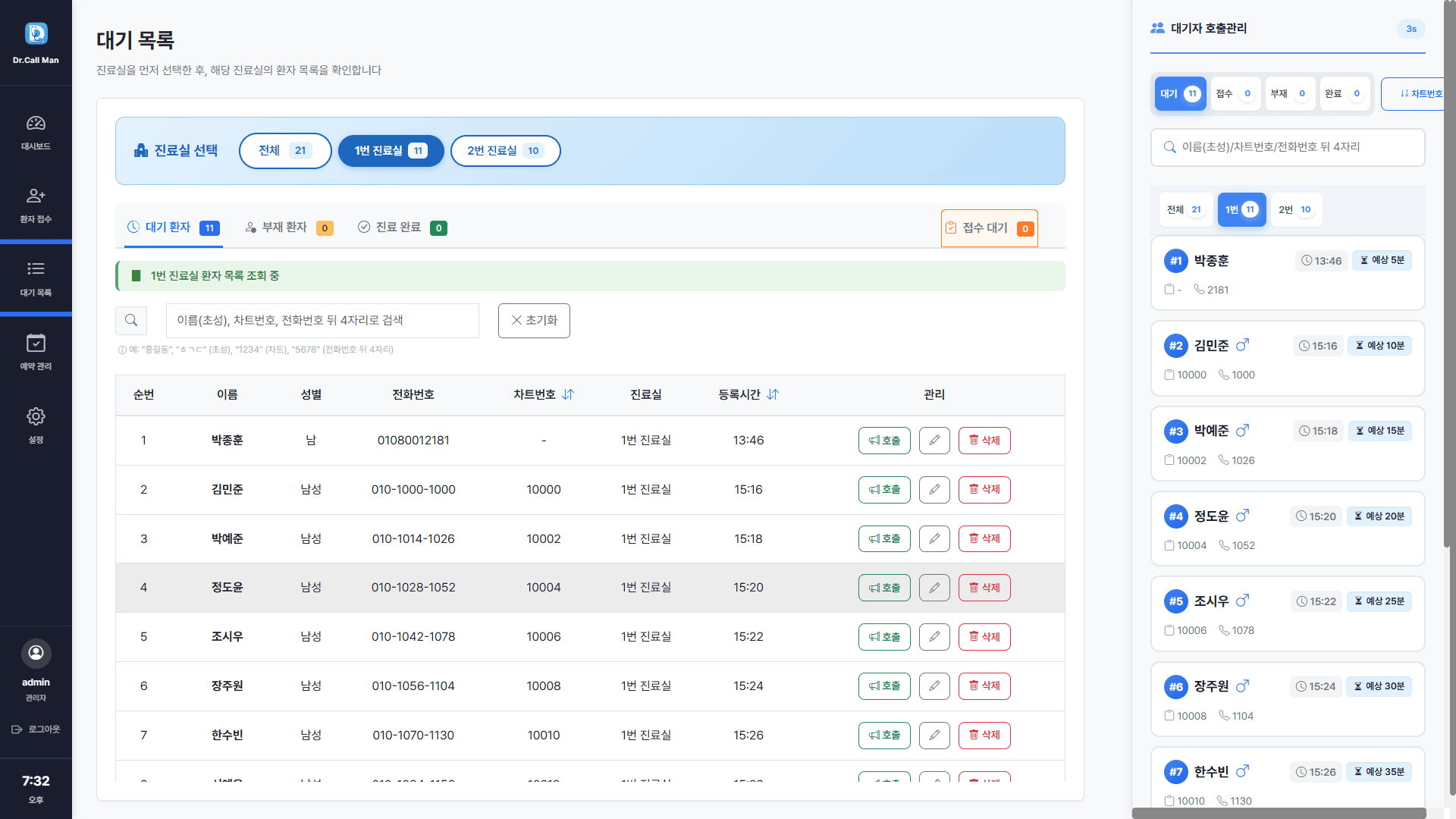Click the search magnifier icon button
Viewport: 1456px width, 819px height.
pyautogui.click(x=131, y=320)
